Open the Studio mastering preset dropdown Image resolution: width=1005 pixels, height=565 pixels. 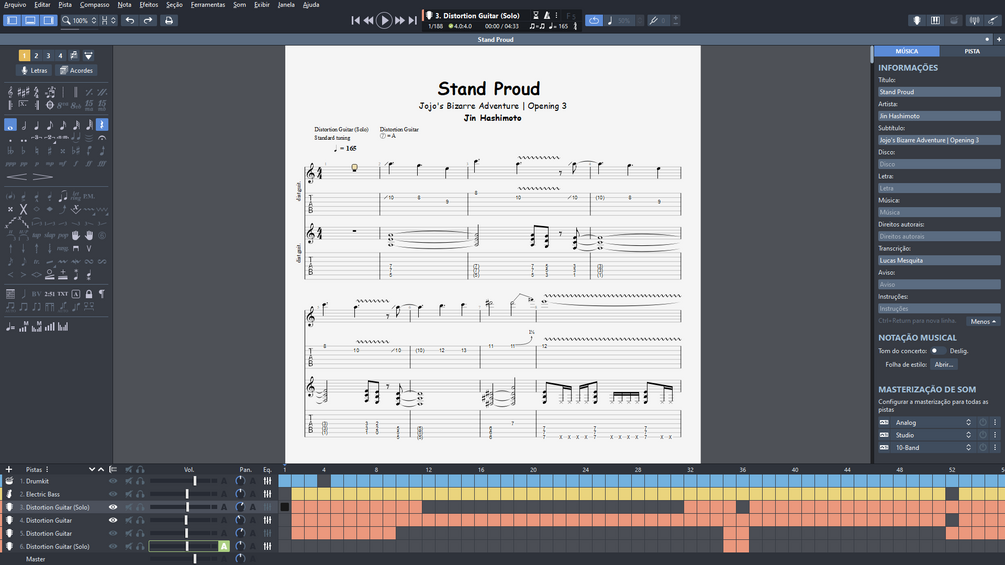pyautogui.click(x=934, y=435)
